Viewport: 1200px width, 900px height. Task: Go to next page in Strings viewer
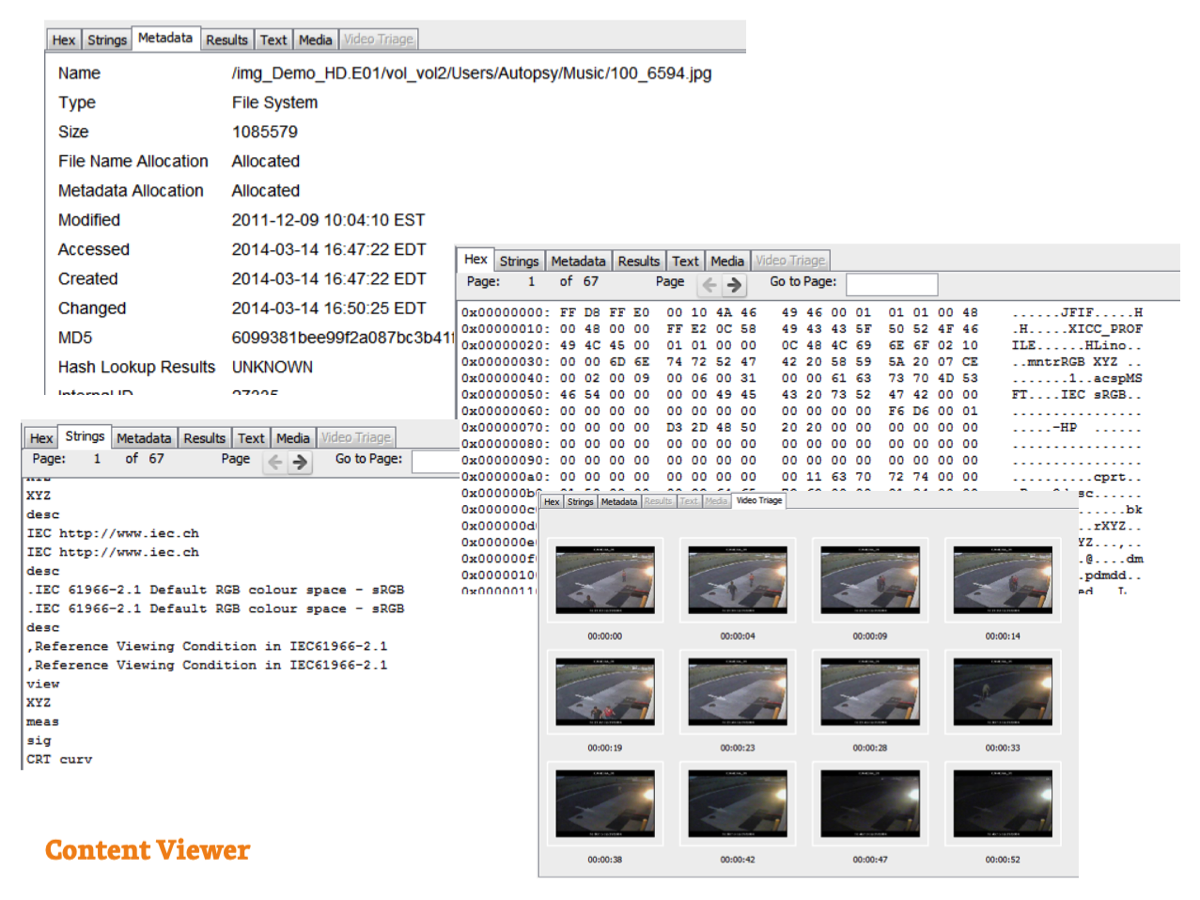[x=300, y=462]
